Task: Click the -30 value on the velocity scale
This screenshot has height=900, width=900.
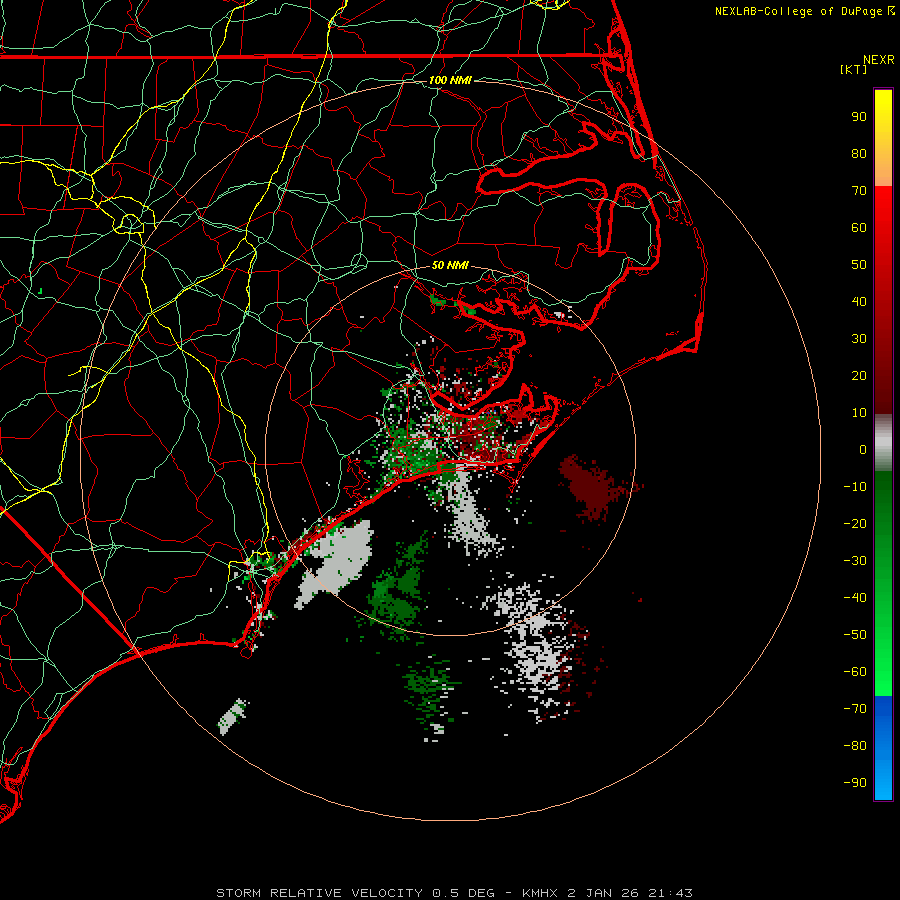Action: 855,561
